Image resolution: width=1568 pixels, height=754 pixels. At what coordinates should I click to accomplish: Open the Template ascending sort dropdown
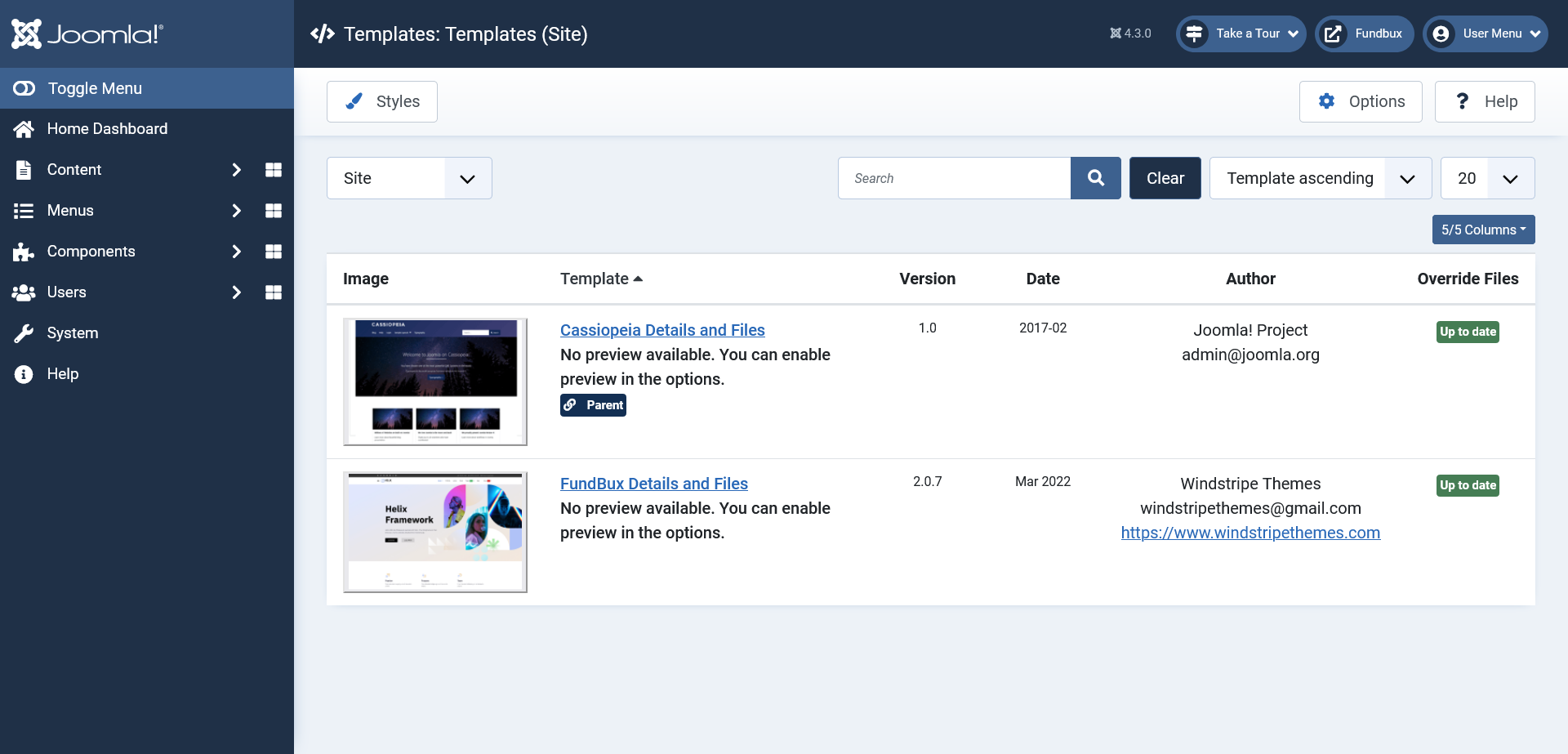coord(1321,178)
